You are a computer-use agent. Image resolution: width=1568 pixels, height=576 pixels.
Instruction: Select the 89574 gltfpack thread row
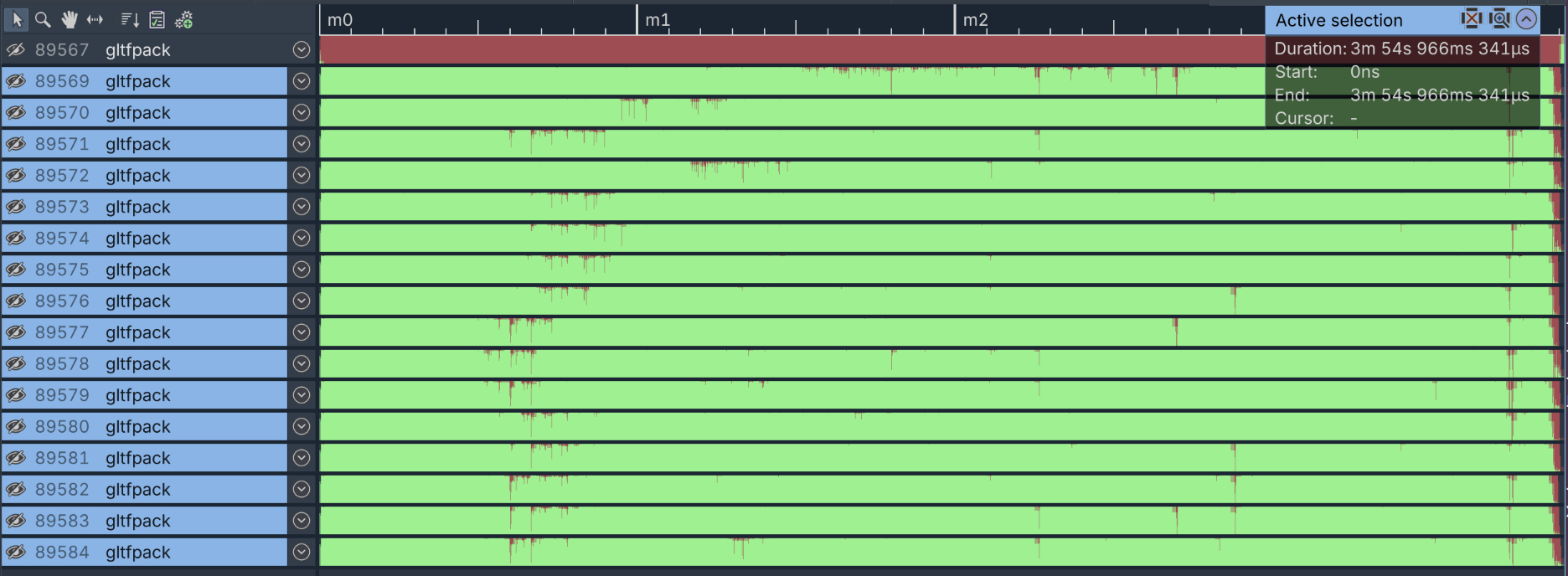(138, 239)
